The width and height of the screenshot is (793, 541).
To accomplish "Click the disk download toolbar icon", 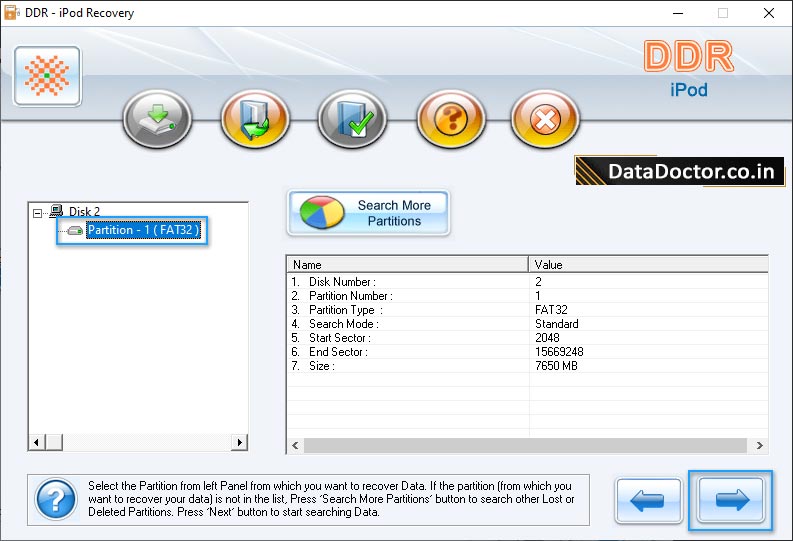I will coord(157,119).
